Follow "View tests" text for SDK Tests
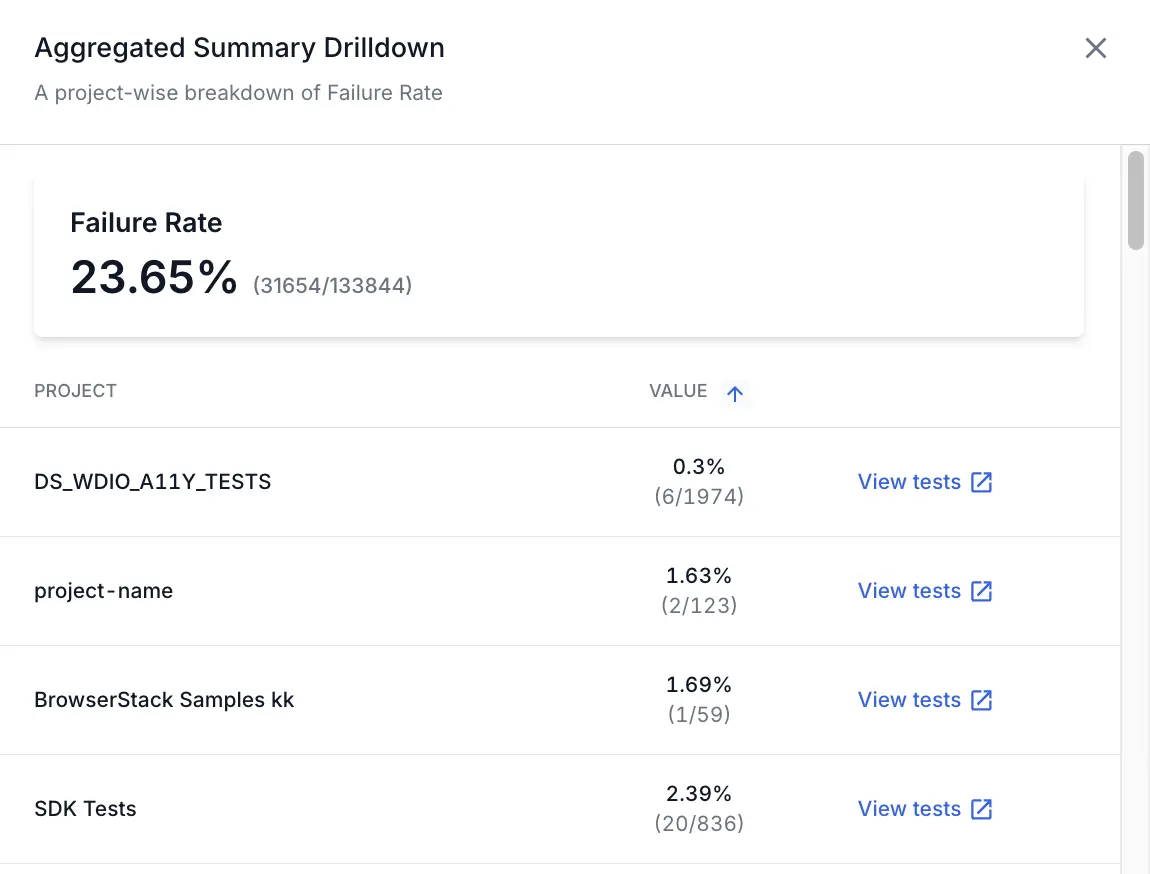This screenshot has height=874, width=1150. (909, 809)
